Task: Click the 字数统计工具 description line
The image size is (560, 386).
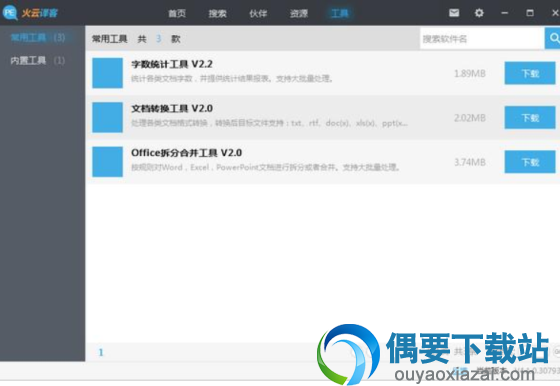Action: click(x=232, y=79)
